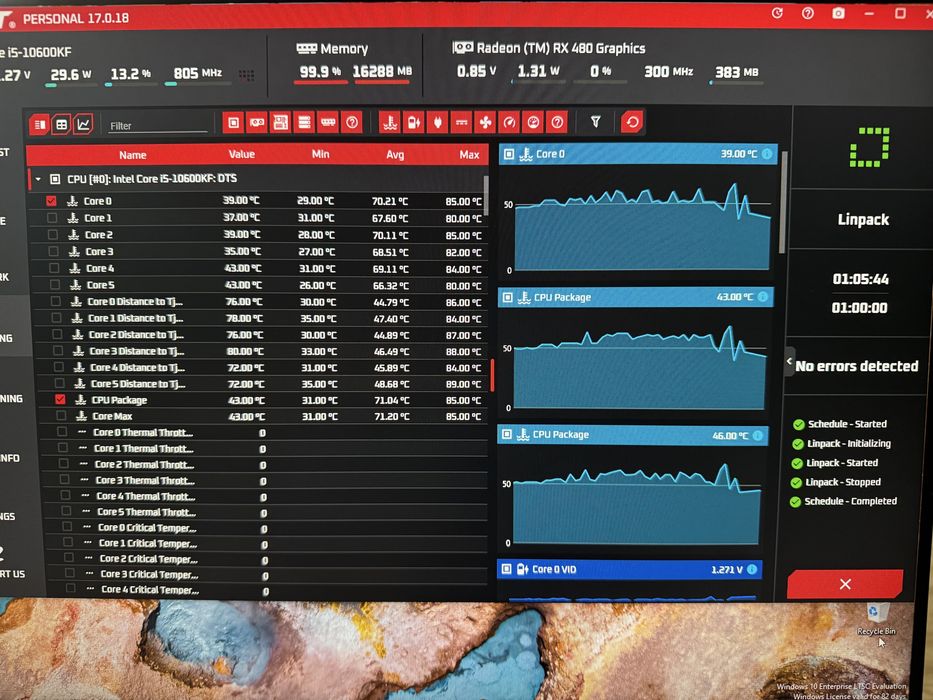Check the Core 5 temperature checkbox

click(55, 285)
